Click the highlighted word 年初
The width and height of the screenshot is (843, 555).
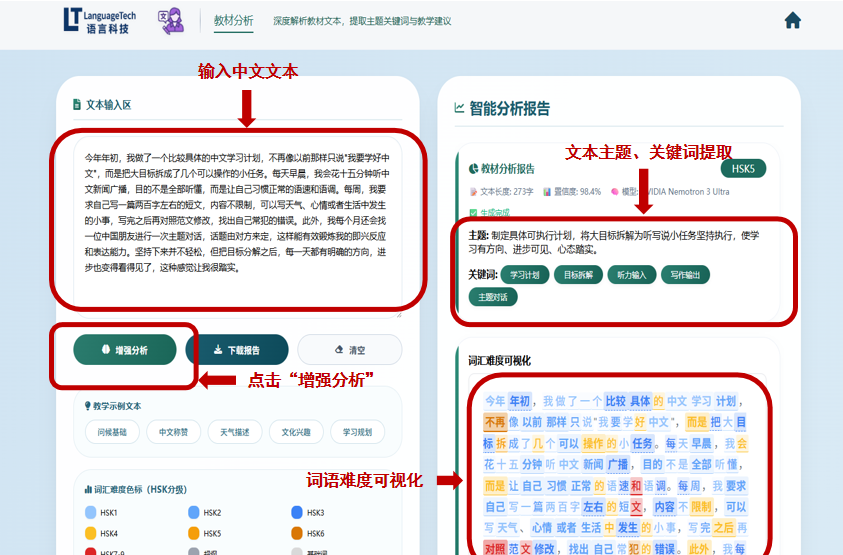coord(520,401)
